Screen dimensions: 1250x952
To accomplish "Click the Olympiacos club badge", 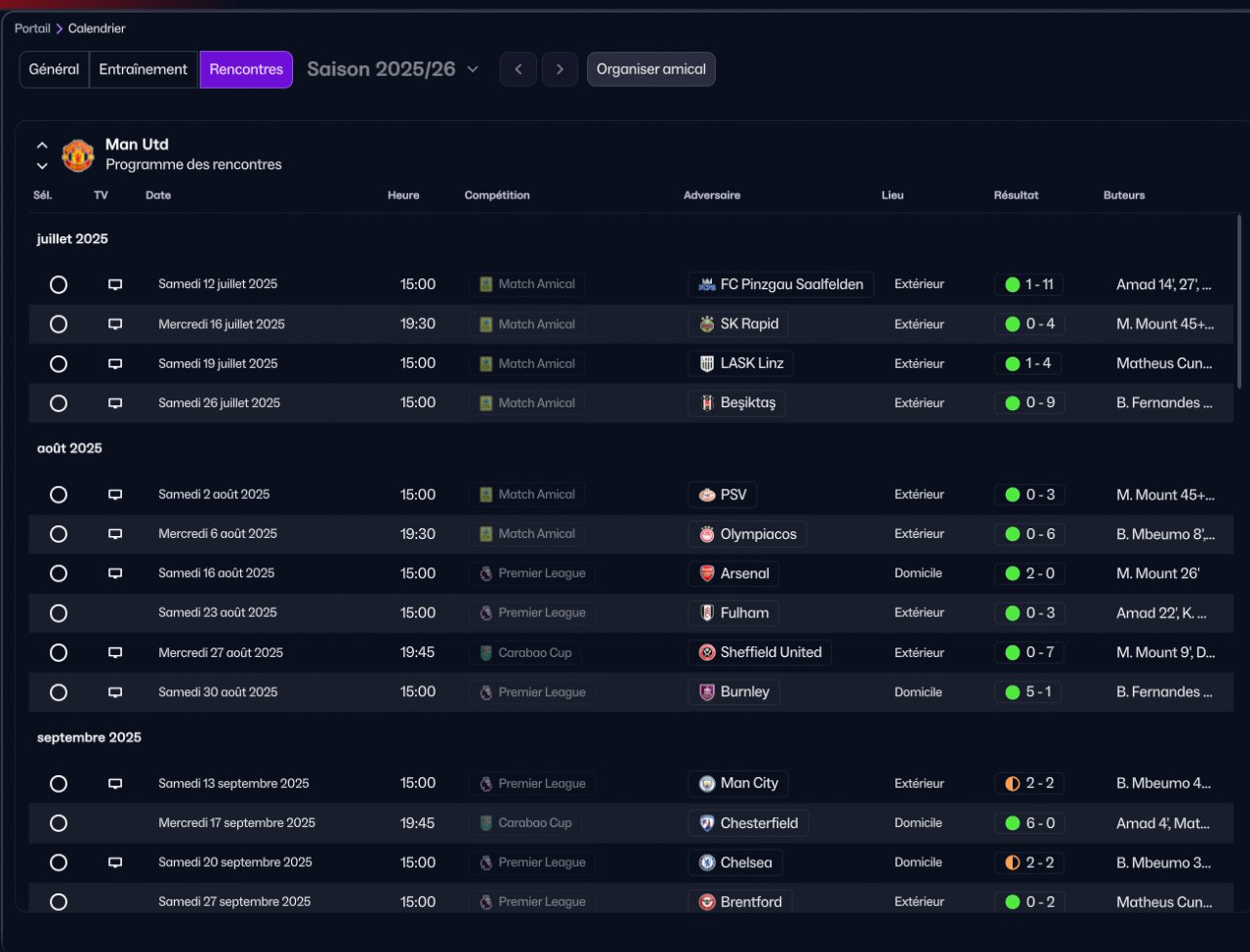I will (707, 534).
